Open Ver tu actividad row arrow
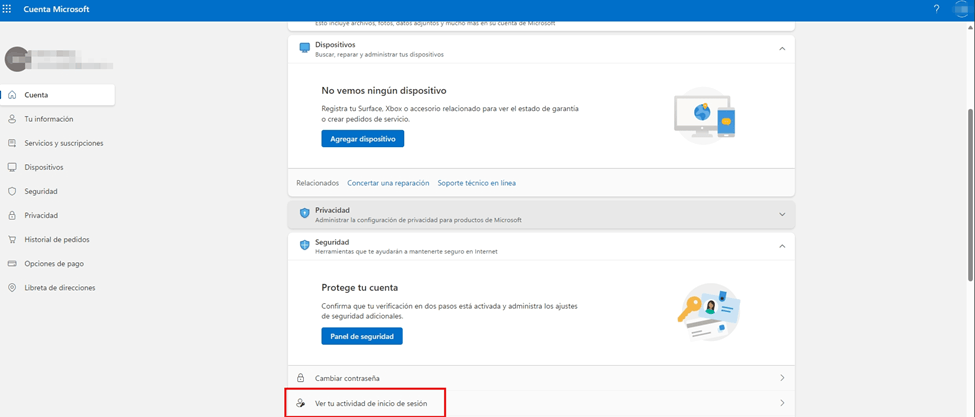The width and height of the screenshot is (975, 417). (x=782, y=403)
